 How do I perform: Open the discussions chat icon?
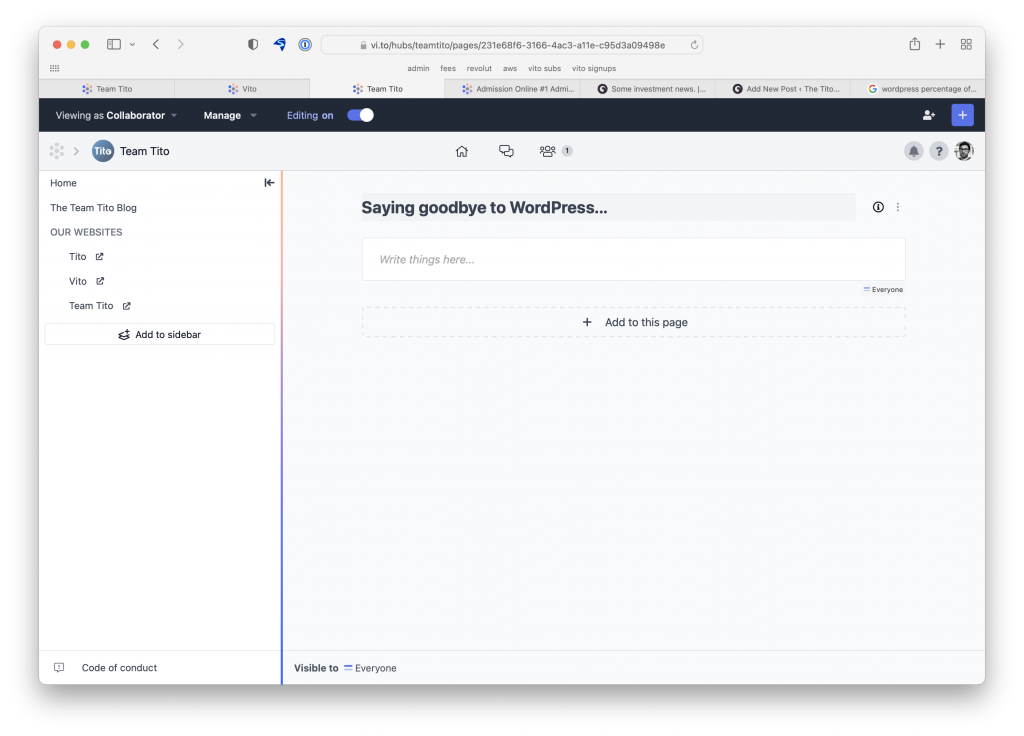click(506, 152)
